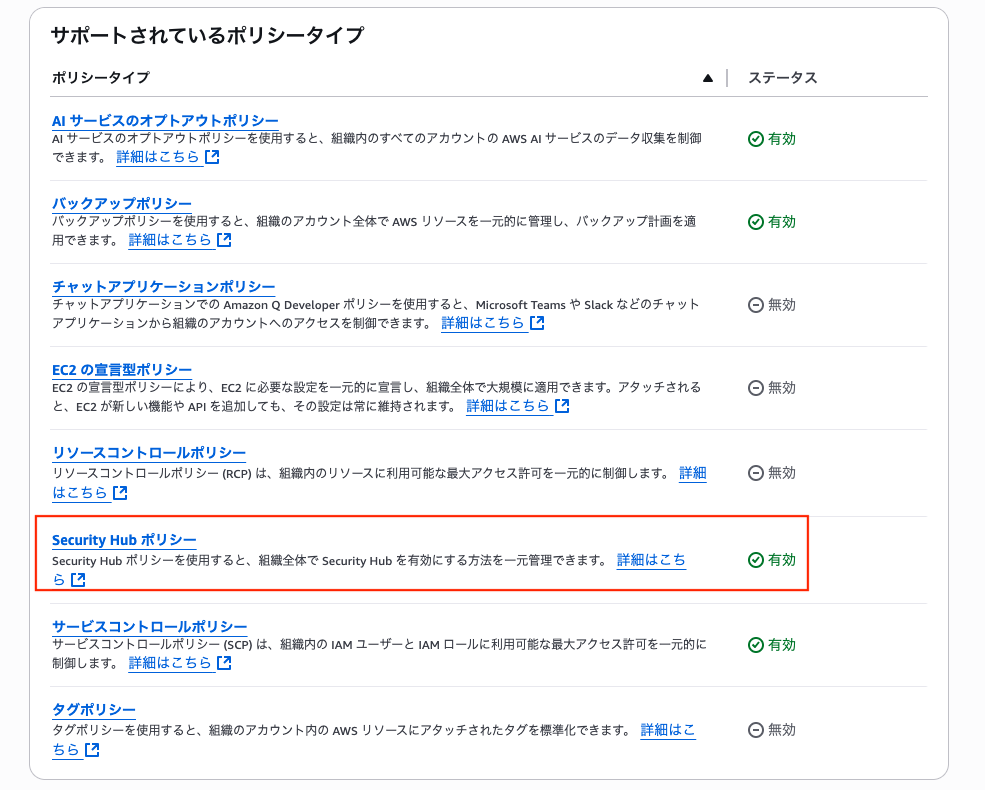Click 無効 status text for tag policy
985x790 pixels.
(x=782, y=730)
